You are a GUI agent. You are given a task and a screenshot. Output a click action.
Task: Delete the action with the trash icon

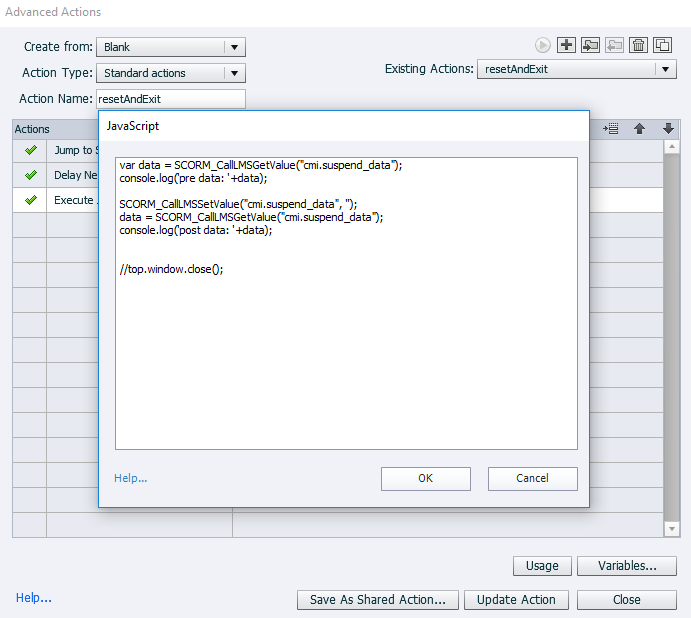point(638,45)
